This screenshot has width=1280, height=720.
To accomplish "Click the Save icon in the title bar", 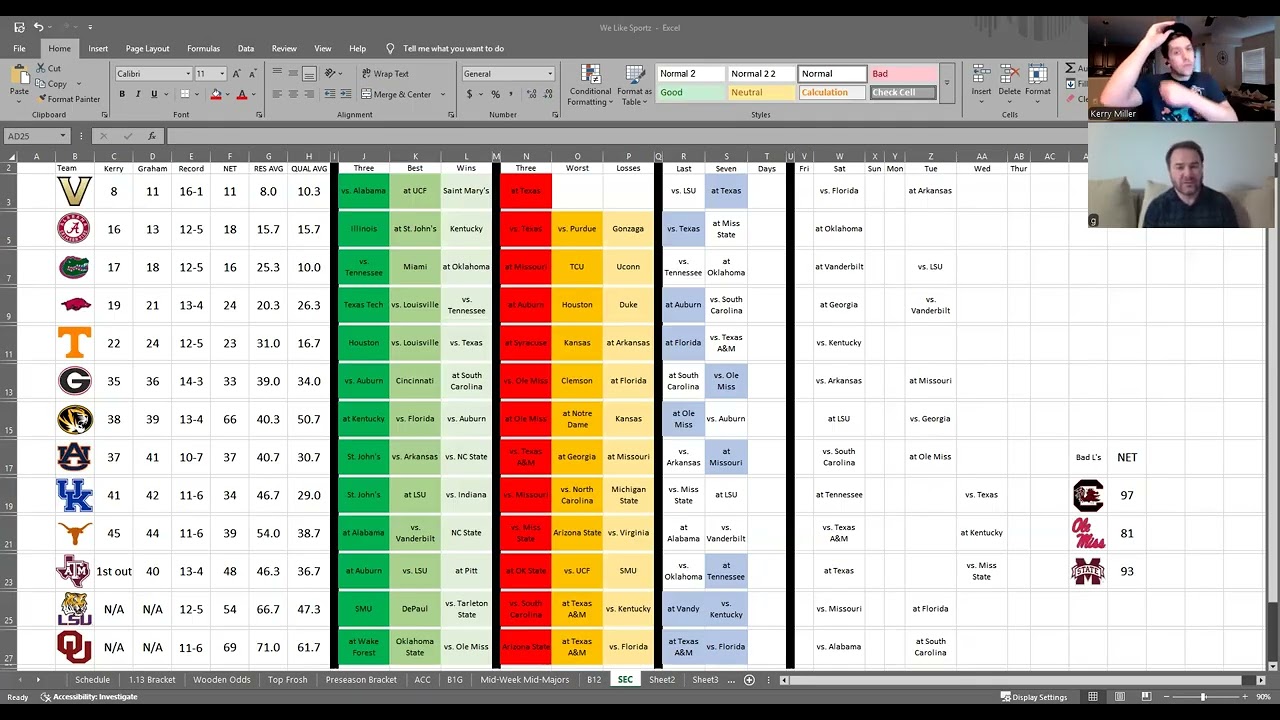I will coord(19,27).
